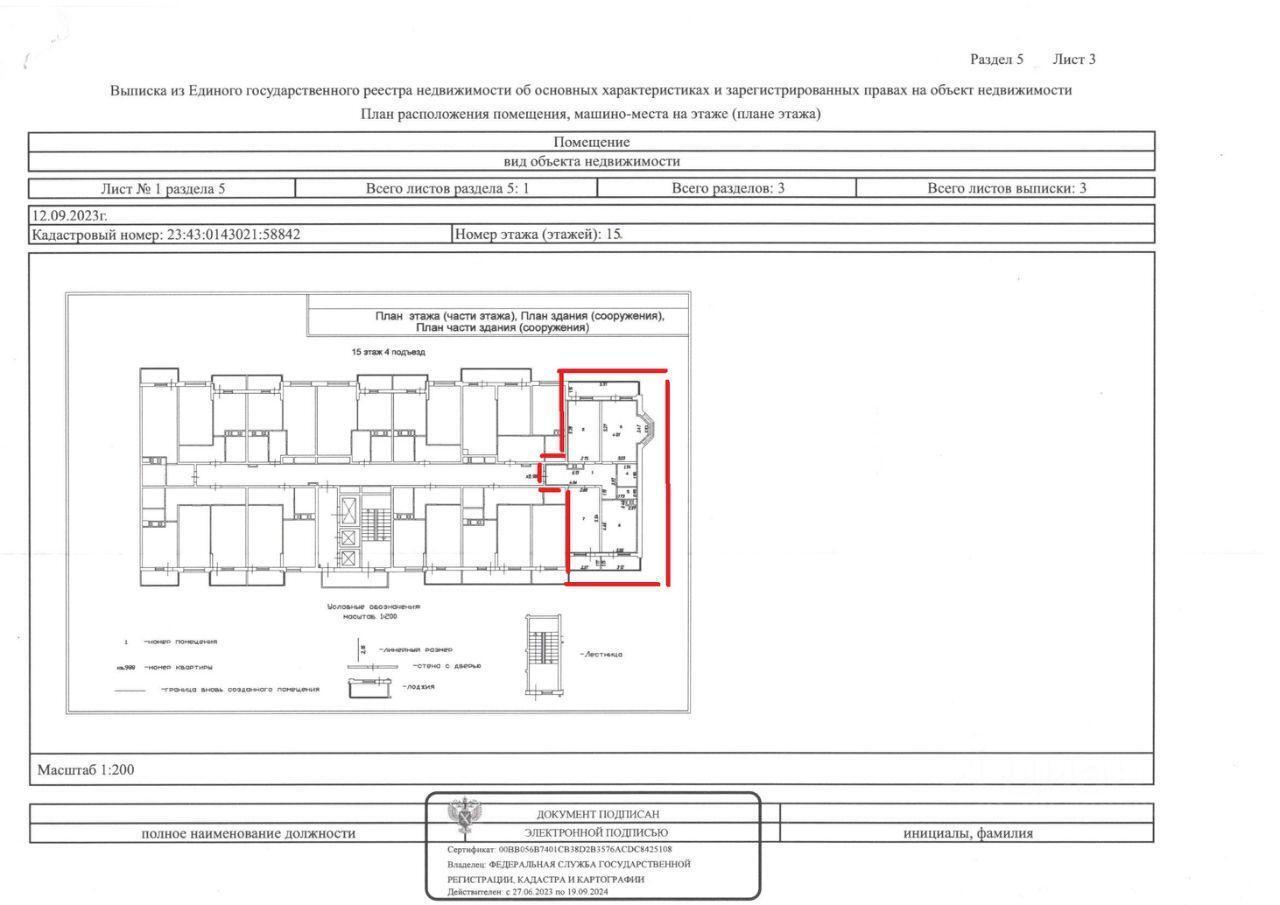The height and width of the screenshot is (905, 1280).
Task: Click the "Масштаб 1:200" text at bottom
Action: coord(85,770)
